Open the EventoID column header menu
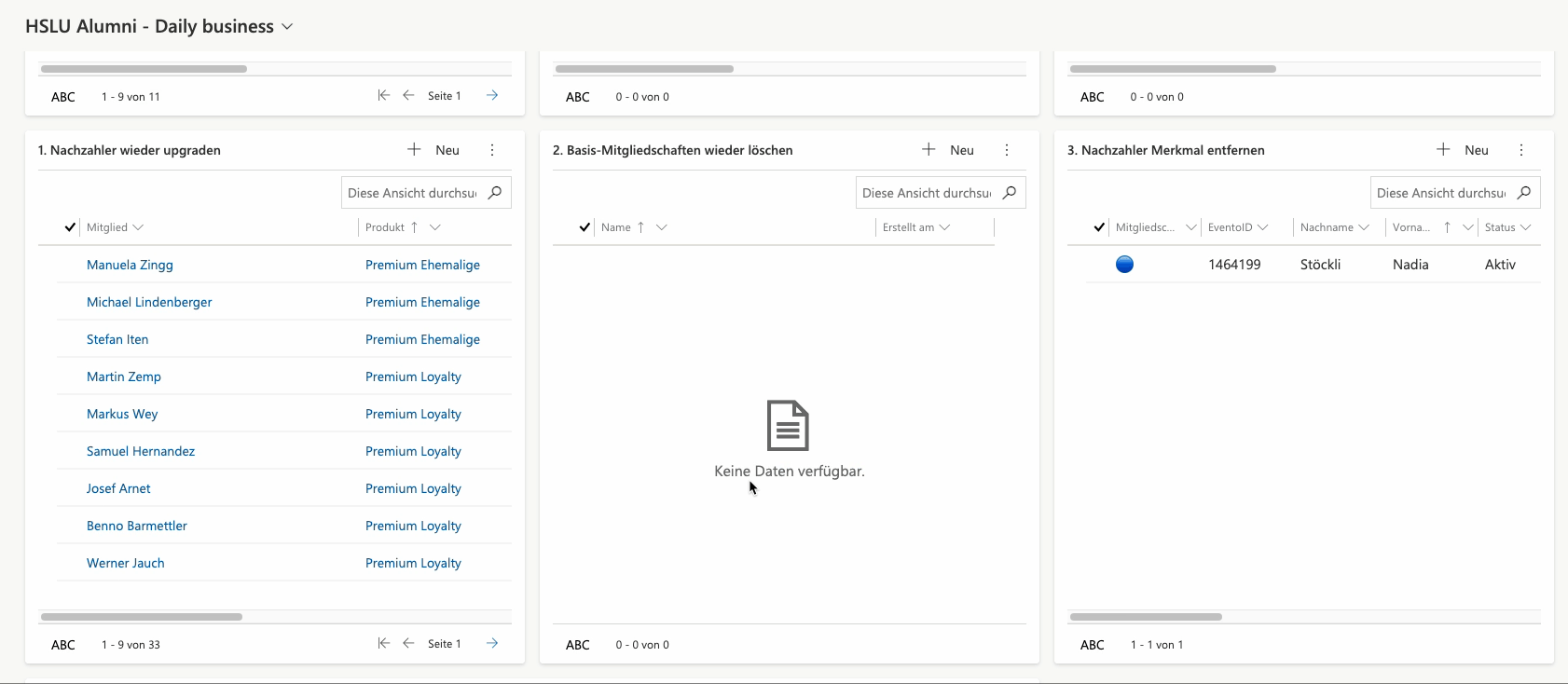This screenshot has height=684, width=1568. pyautogui.click(x=1262, y=227)
